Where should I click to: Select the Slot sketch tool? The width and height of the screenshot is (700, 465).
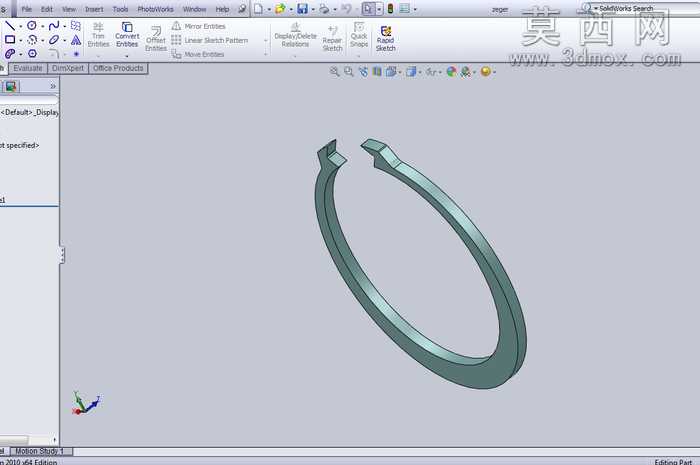coord(10,54)
